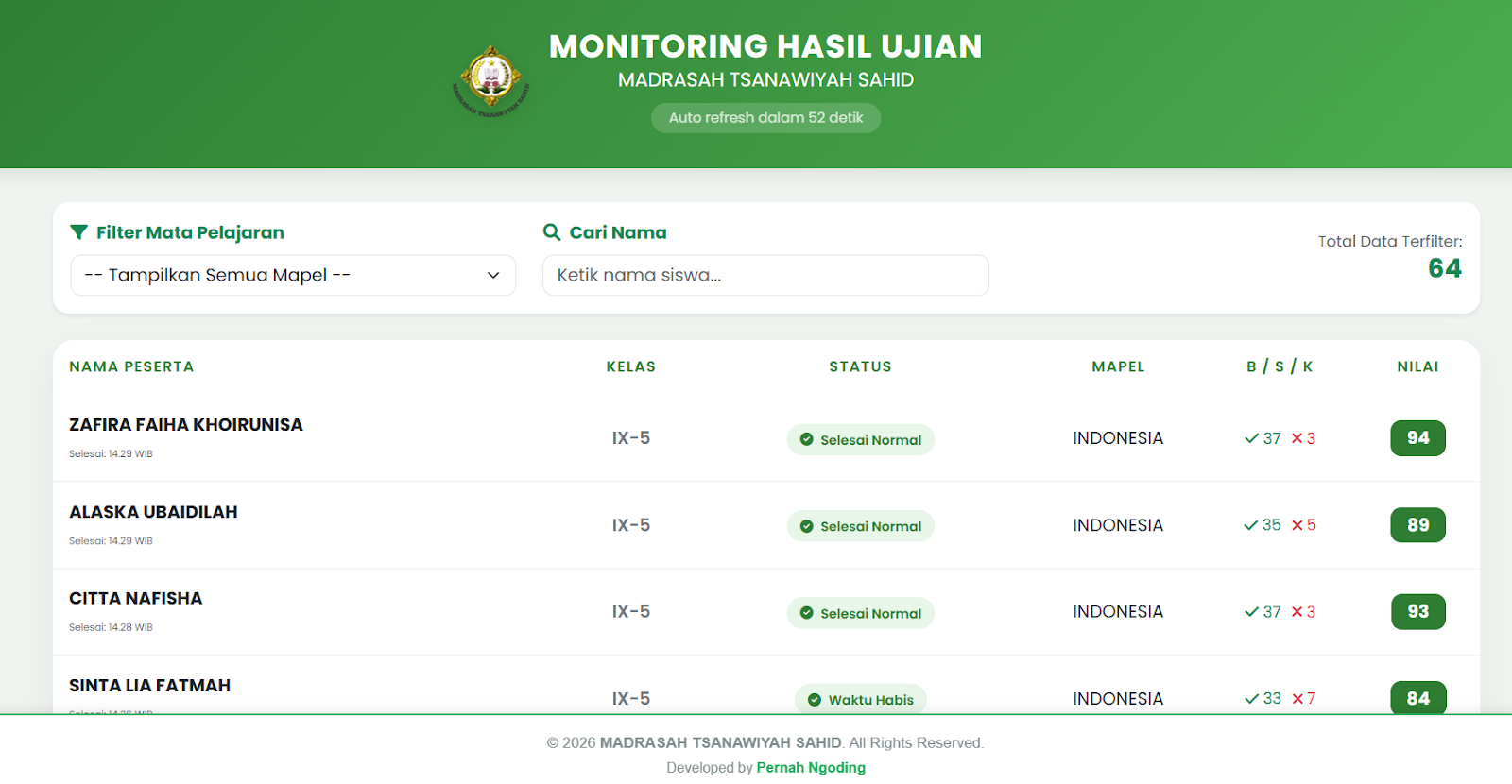
Task: Click Alaska's score badge 89
Action: [x=1417, y=525]
